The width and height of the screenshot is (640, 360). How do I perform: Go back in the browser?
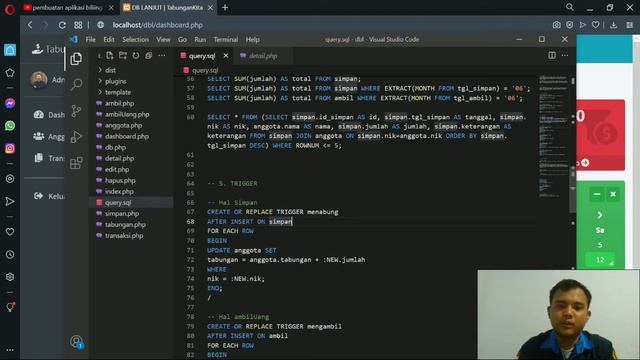[30, 25]
